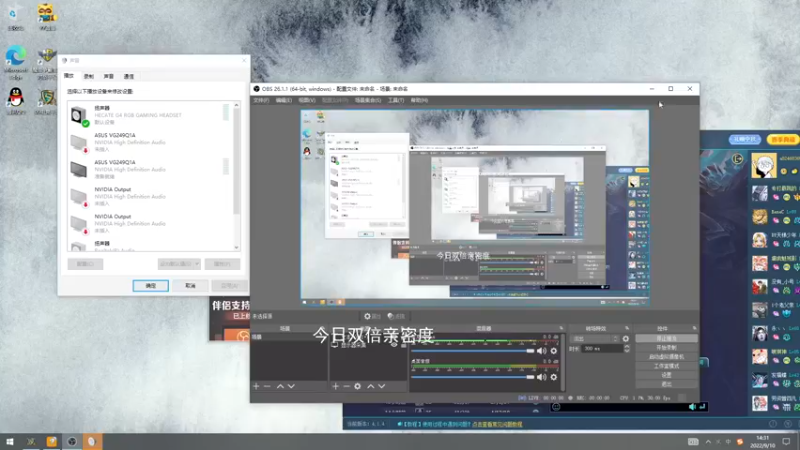Click the 桌面音频 volume slider
This screenshot has width=800, height=450.
(x=472, y=377)
